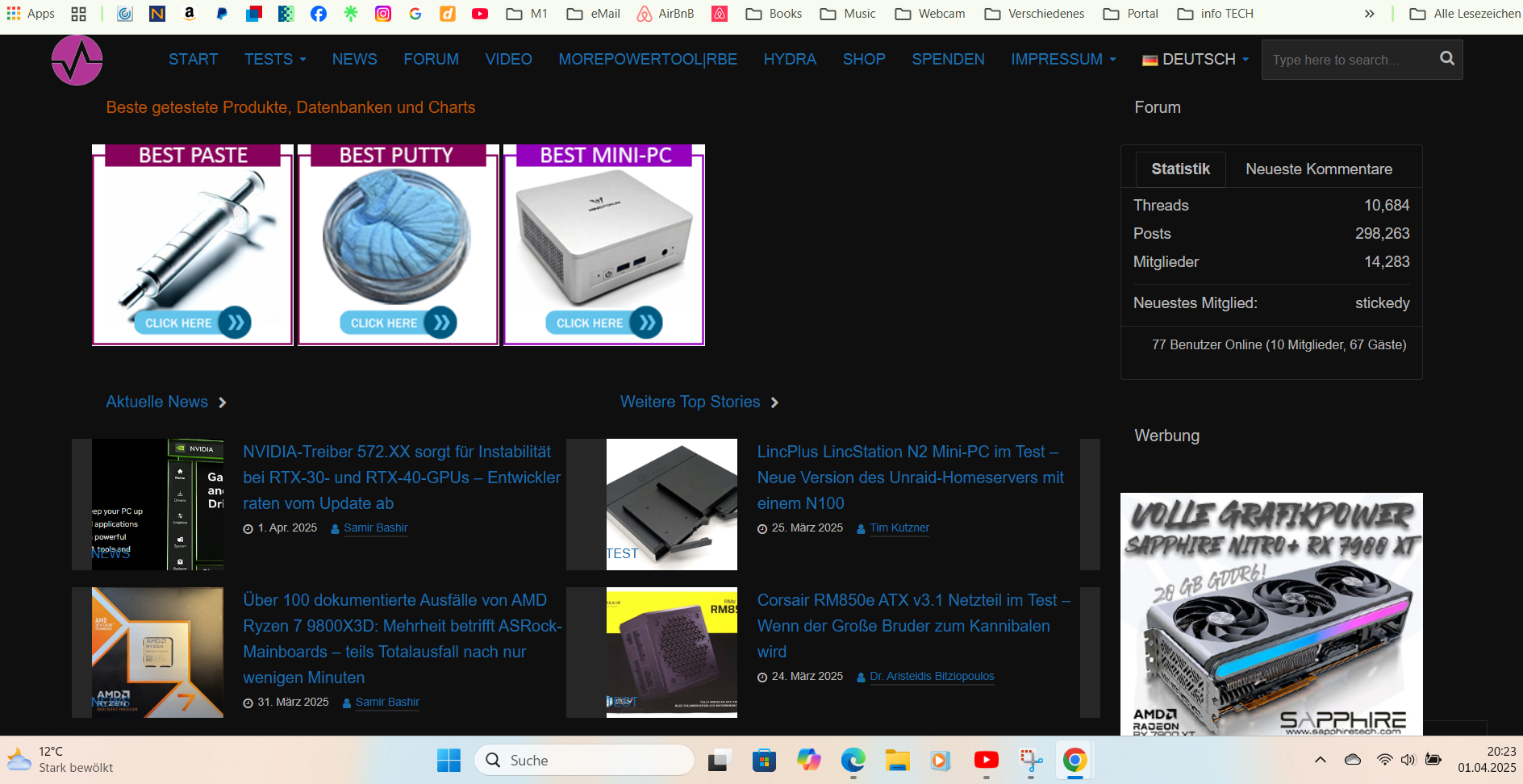Image resolution: width=1523 pixels, height=784 pixels.
Task: Read the NVIDIA-Treiber 572.XX article
Action: (402, 477)
